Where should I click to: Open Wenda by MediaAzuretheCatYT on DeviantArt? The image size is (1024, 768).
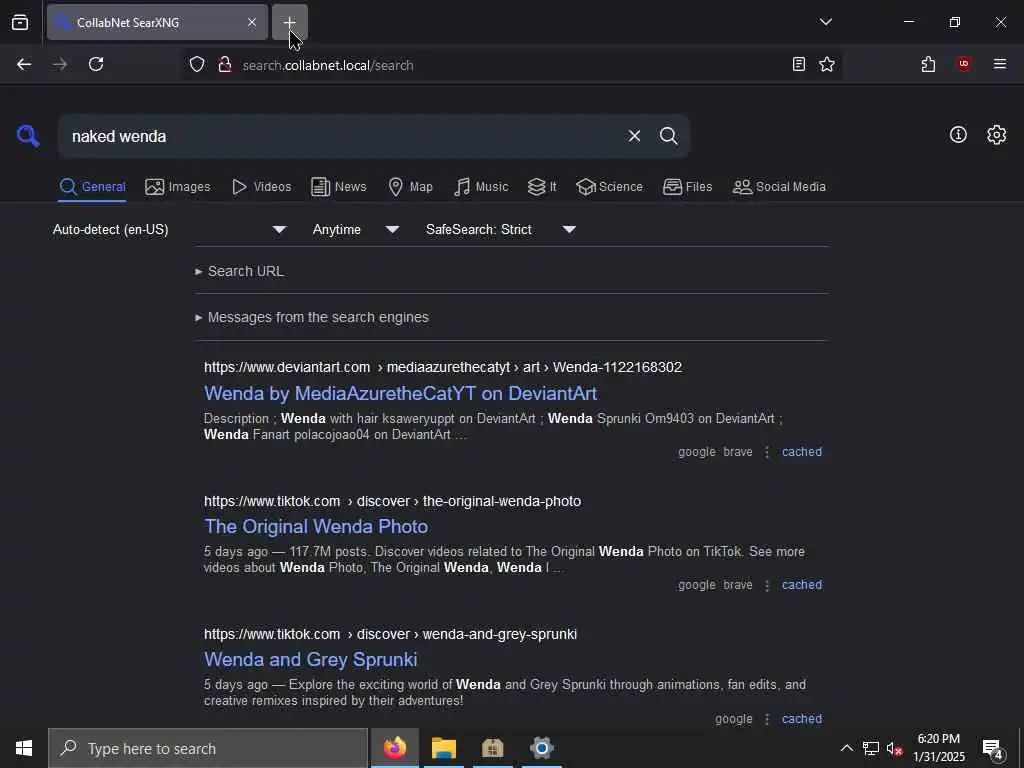point(400,393)
